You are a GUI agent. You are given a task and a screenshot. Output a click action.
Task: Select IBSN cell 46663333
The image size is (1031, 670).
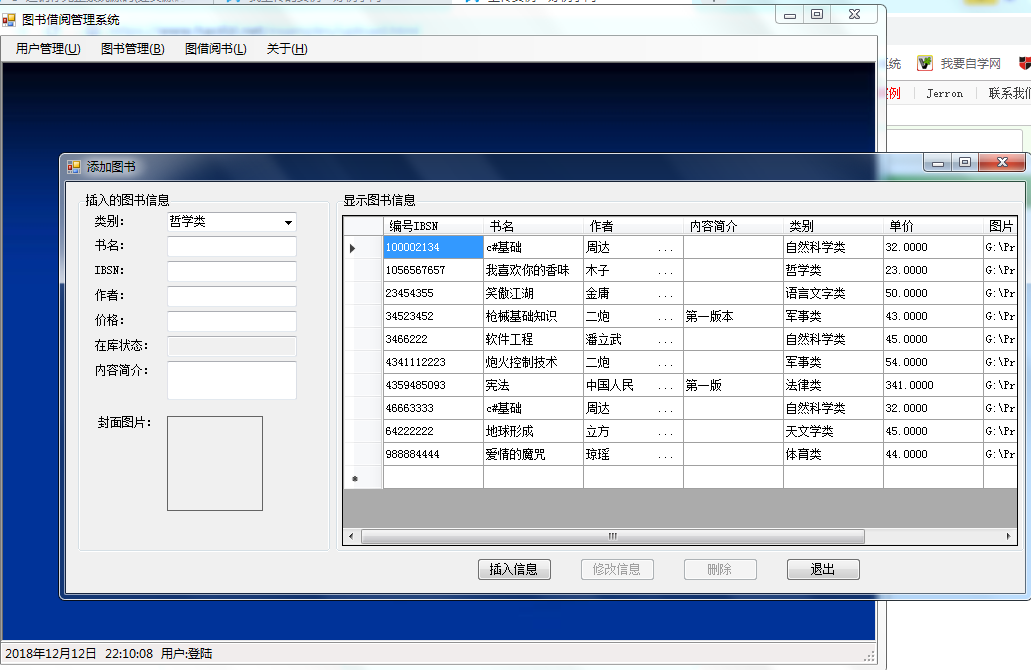click(433, 408)
